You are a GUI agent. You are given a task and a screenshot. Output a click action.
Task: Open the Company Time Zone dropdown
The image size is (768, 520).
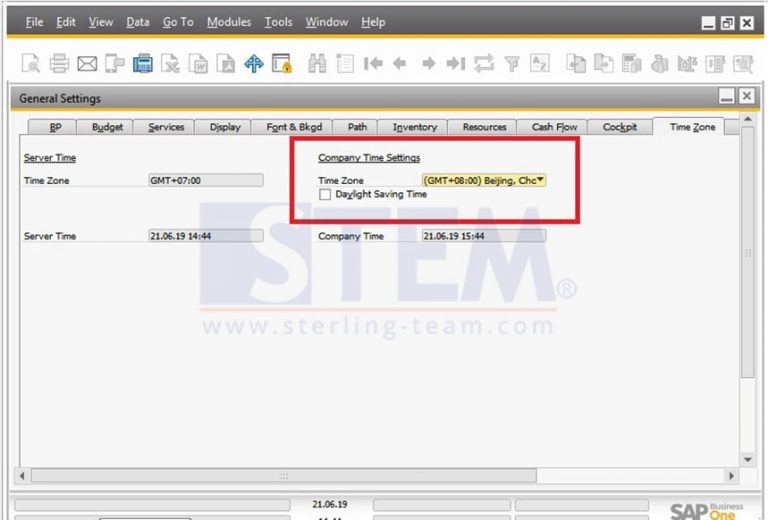pyautogui.click(x=540, y=181)
